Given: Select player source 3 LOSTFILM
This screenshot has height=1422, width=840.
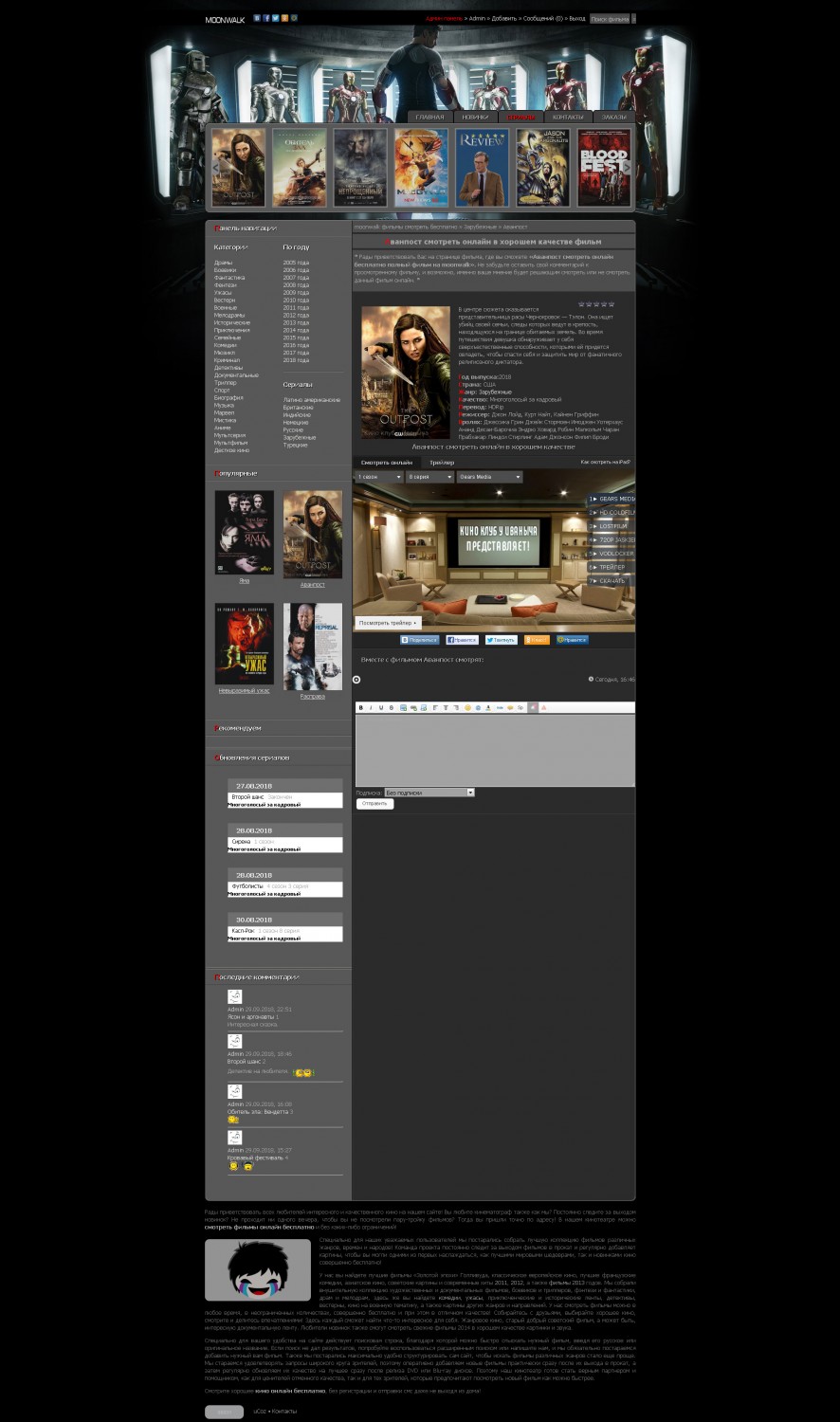Looking at the screenshot, I should pyautogui.click(x=612, y=526).
